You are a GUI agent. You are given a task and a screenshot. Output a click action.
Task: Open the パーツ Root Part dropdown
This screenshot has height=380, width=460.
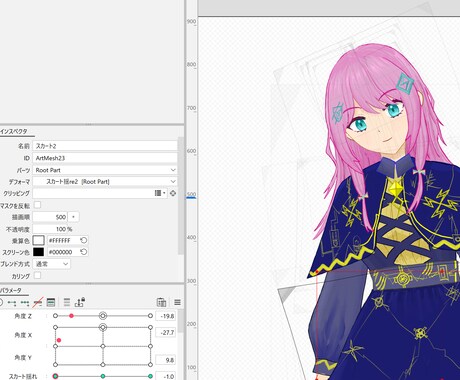click(105, 170)
